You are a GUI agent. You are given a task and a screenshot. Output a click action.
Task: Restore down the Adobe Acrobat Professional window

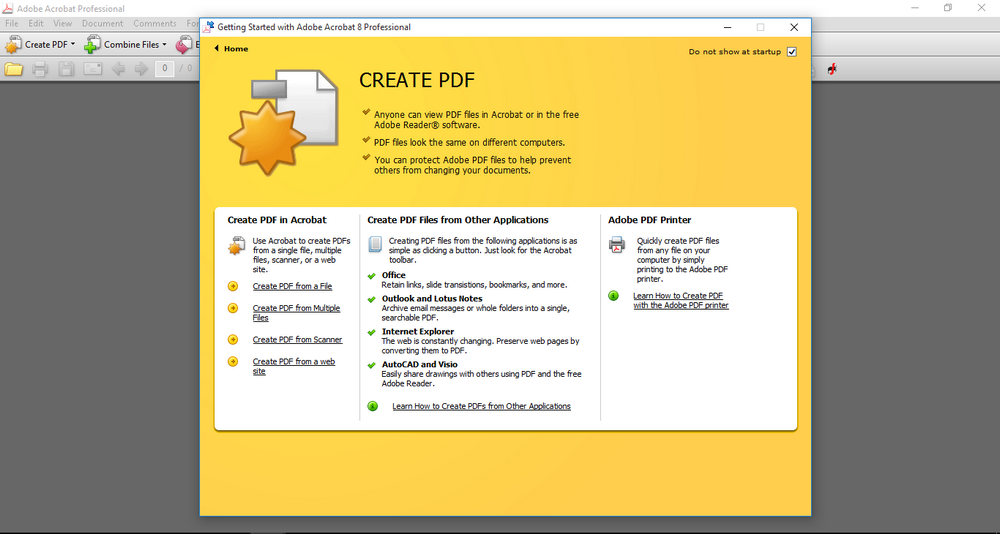pyautogui.click(x=948, y=8)
